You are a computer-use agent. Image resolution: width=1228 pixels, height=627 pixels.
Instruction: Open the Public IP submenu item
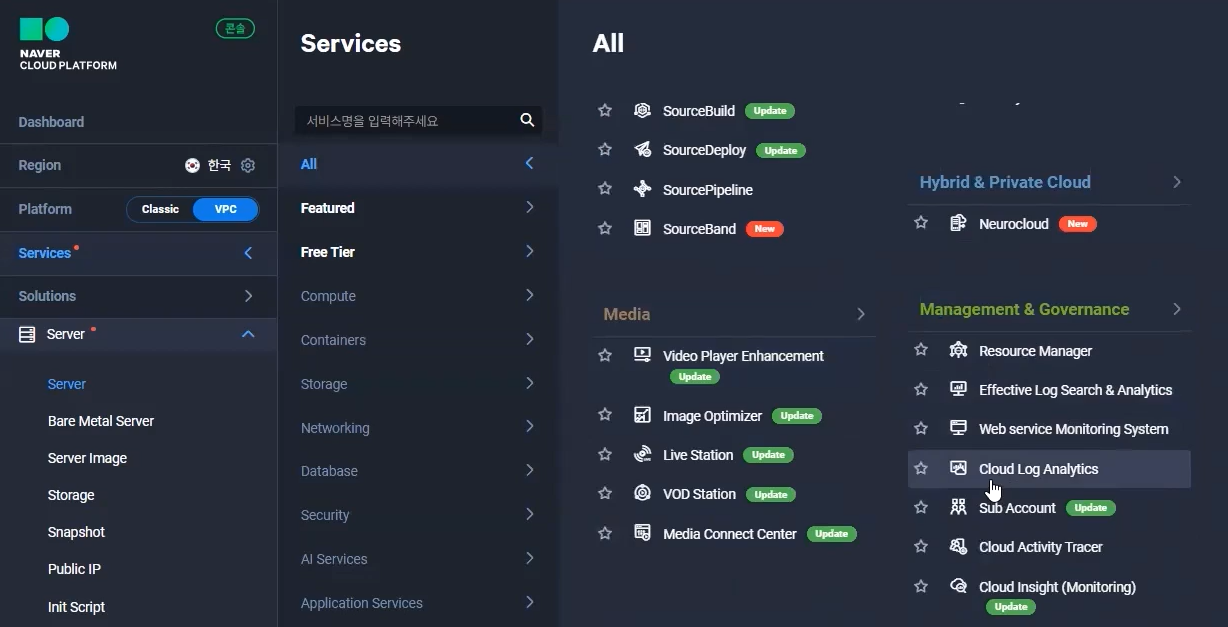74,569
